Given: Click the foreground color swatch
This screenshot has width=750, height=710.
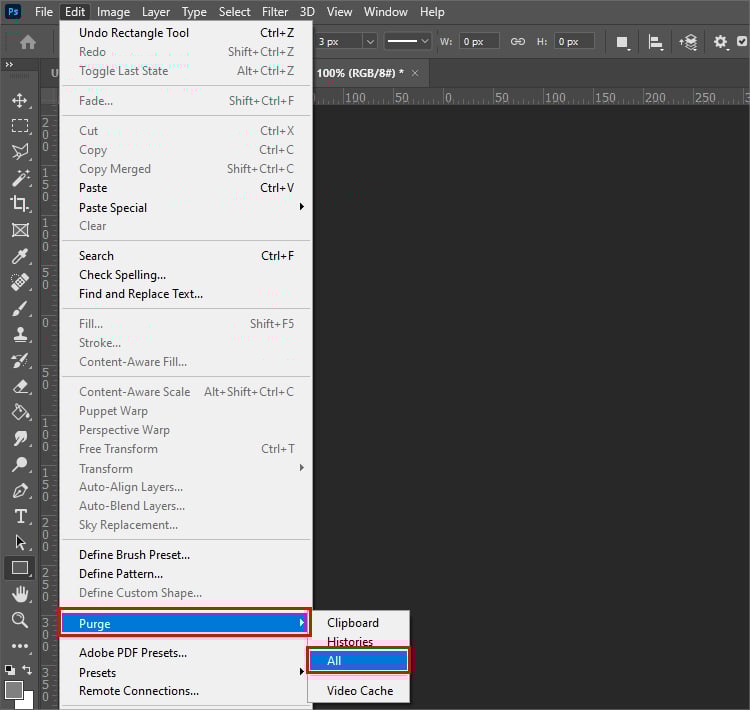Looking at the screenshot, I should coord(14,689).
